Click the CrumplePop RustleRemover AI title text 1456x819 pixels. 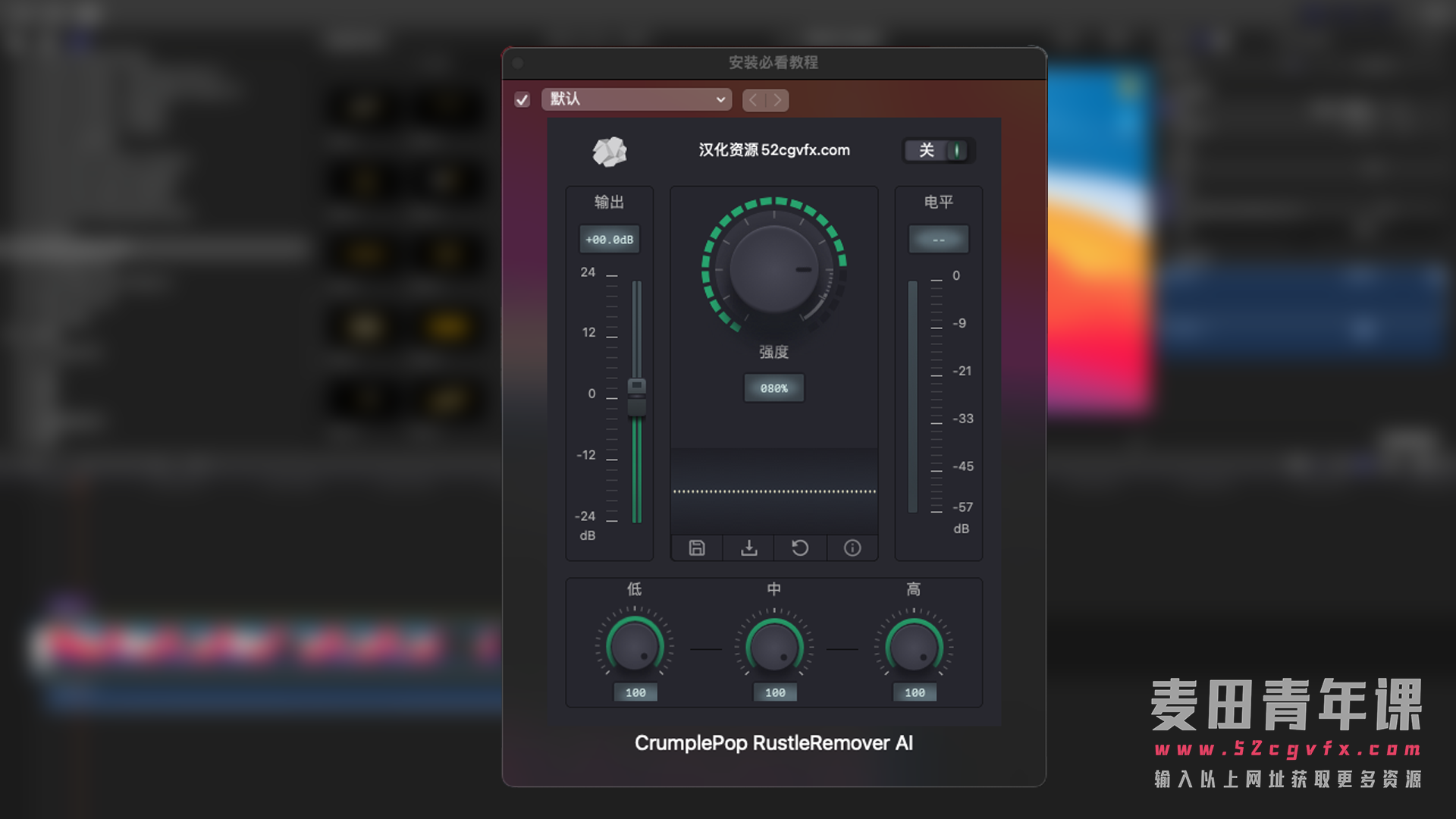click(x=773, y=743)
